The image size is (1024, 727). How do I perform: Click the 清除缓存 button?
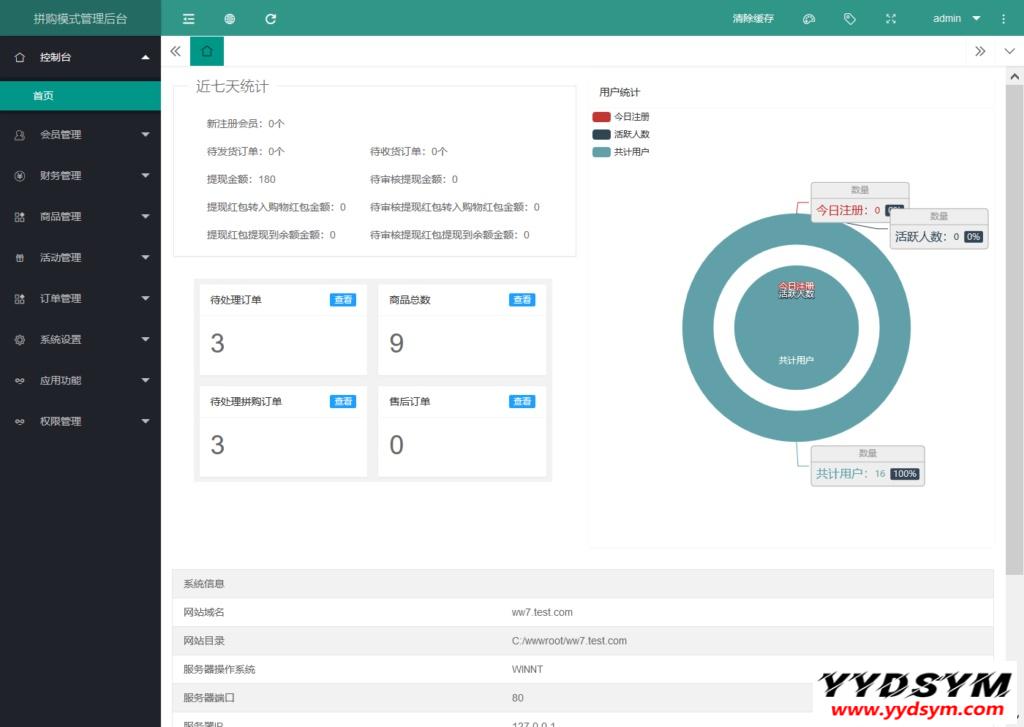tap(751, 17)
